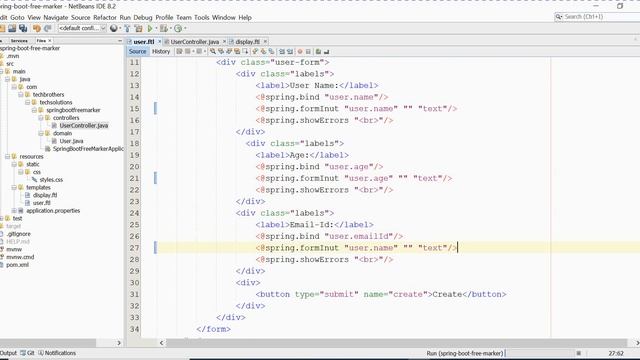Click the Next Bookmark icon
The image size is (640, 360).
[263, 51]
